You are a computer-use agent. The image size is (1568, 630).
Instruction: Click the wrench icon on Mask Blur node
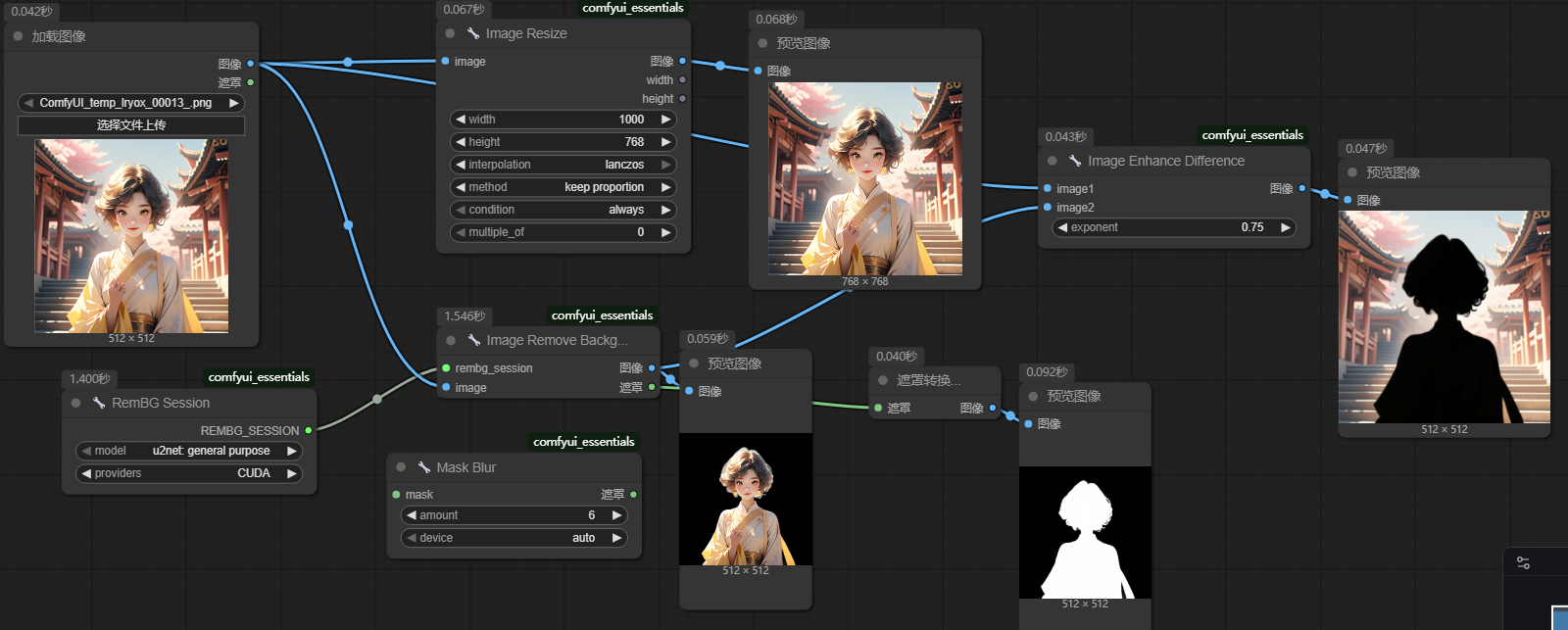tap(424, 467)
